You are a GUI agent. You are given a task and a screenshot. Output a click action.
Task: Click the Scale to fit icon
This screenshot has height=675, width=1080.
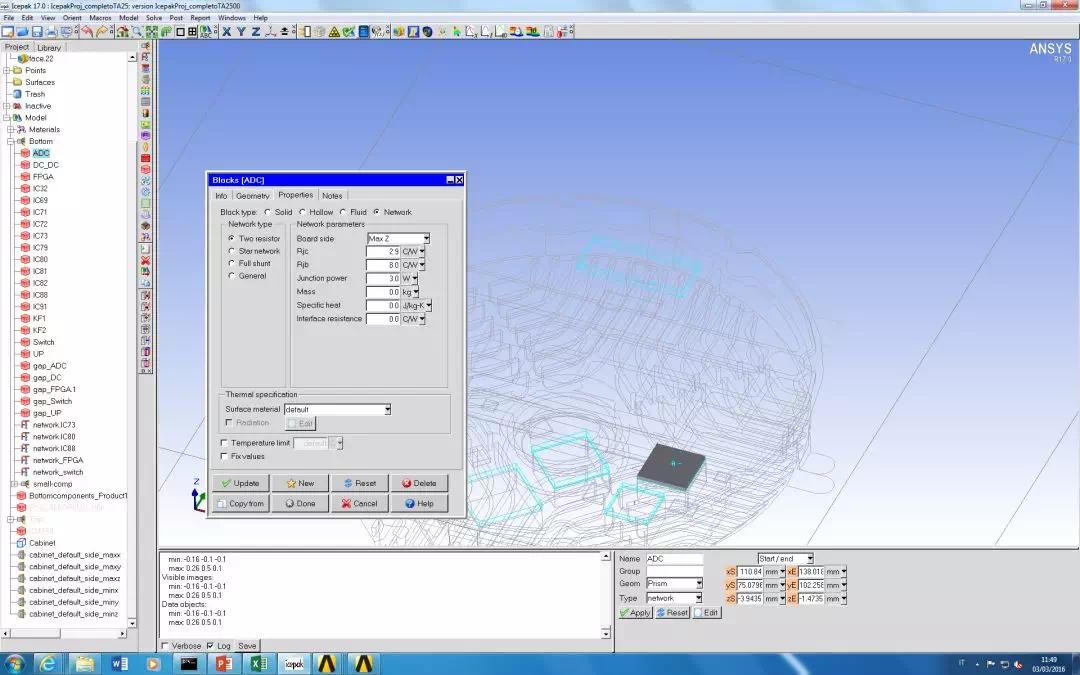(152, 32)
